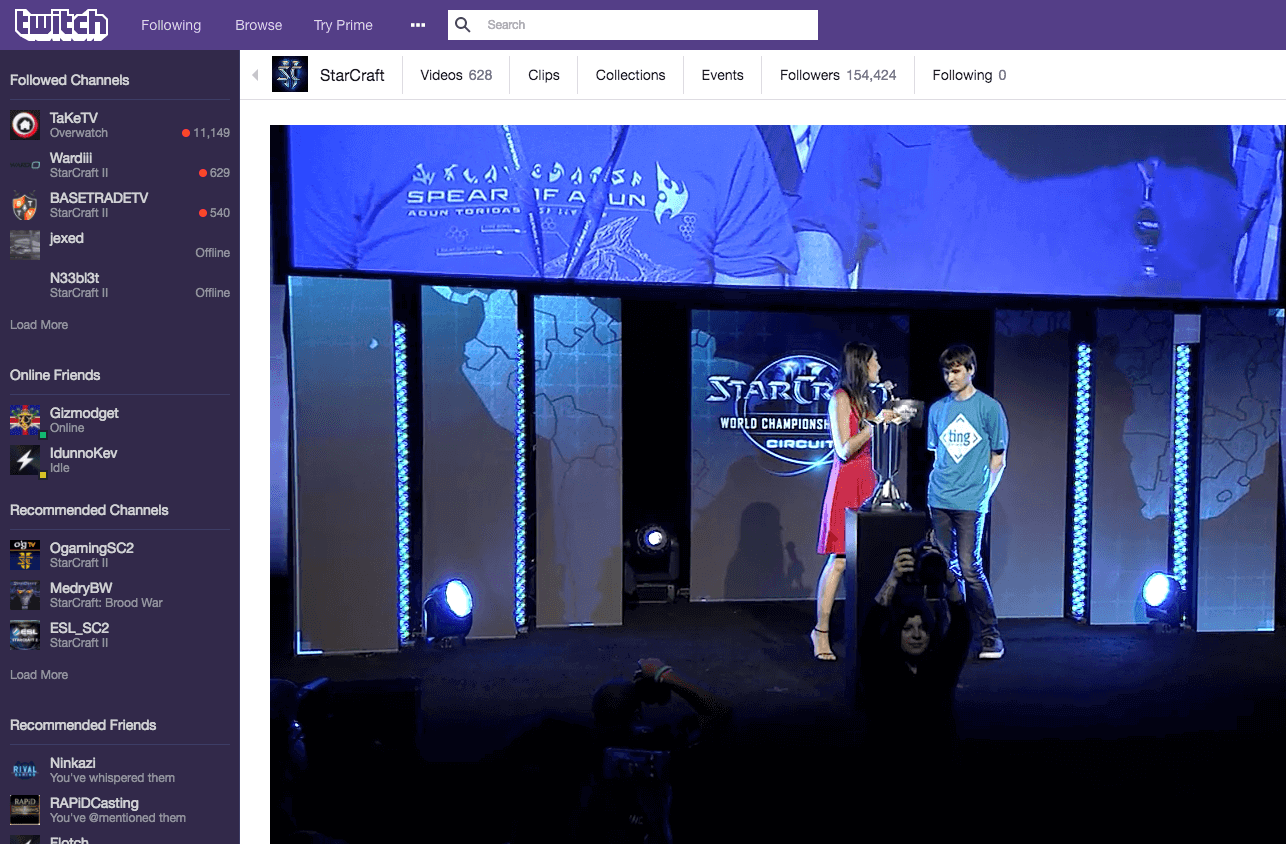This screenshot has height=844, width=1286.
Task: Click the Recommended Friends heading
Action: coord(83,725)
